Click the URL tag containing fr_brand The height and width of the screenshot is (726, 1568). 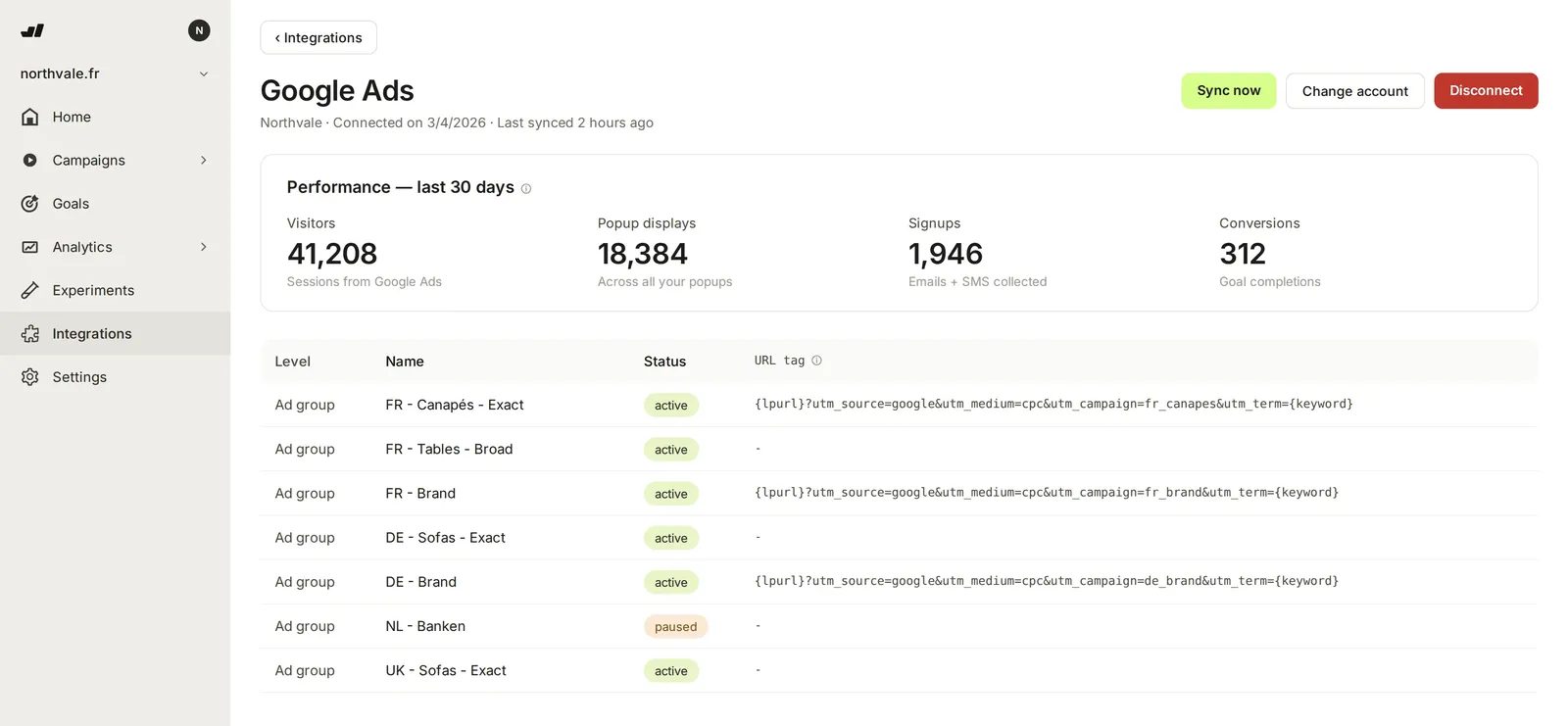1047,492
